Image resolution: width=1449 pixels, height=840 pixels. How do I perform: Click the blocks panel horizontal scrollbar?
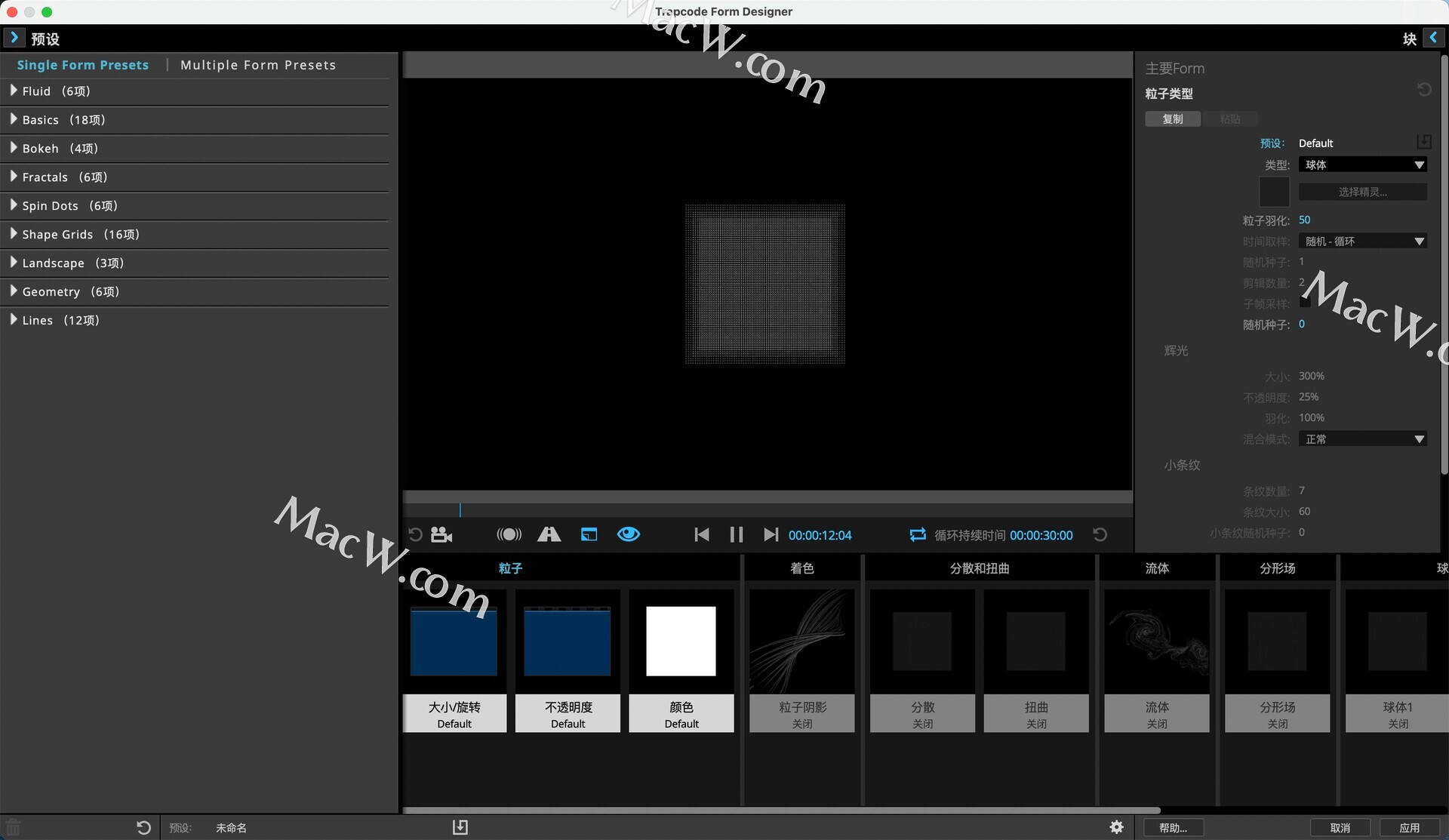tap(781, 811)
